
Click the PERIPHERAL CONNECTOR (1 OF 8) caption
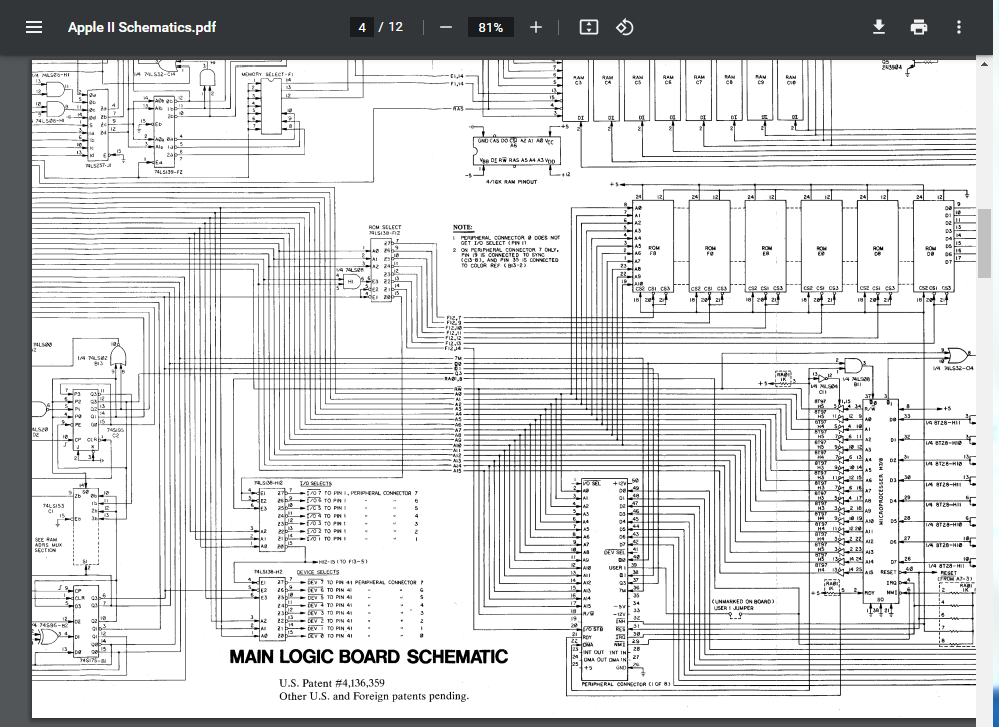click(625, 684)
